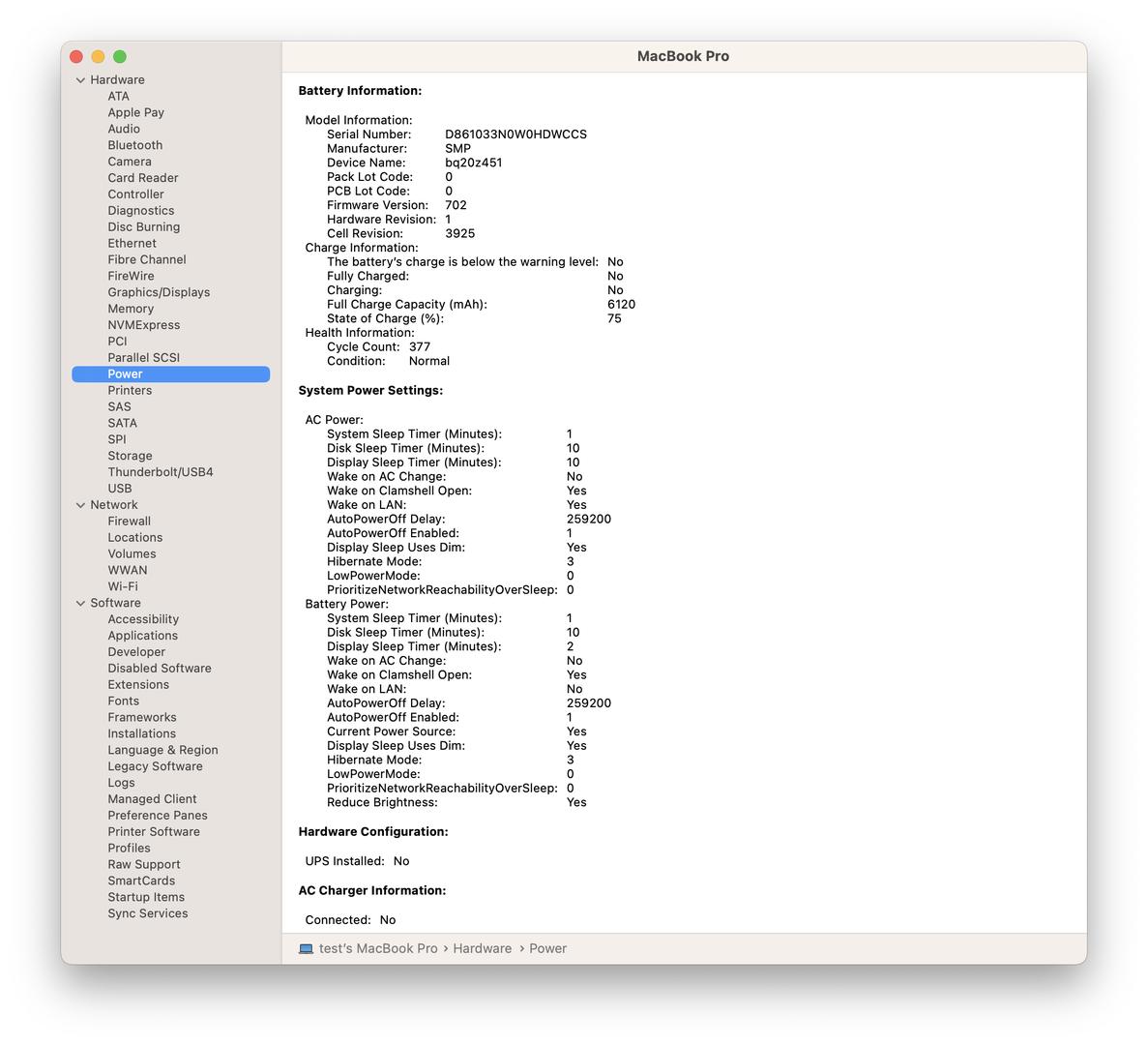Select the highlighted Power item
The width and height of the screenshot is (1148, 1045).
[x=170, y=374]
